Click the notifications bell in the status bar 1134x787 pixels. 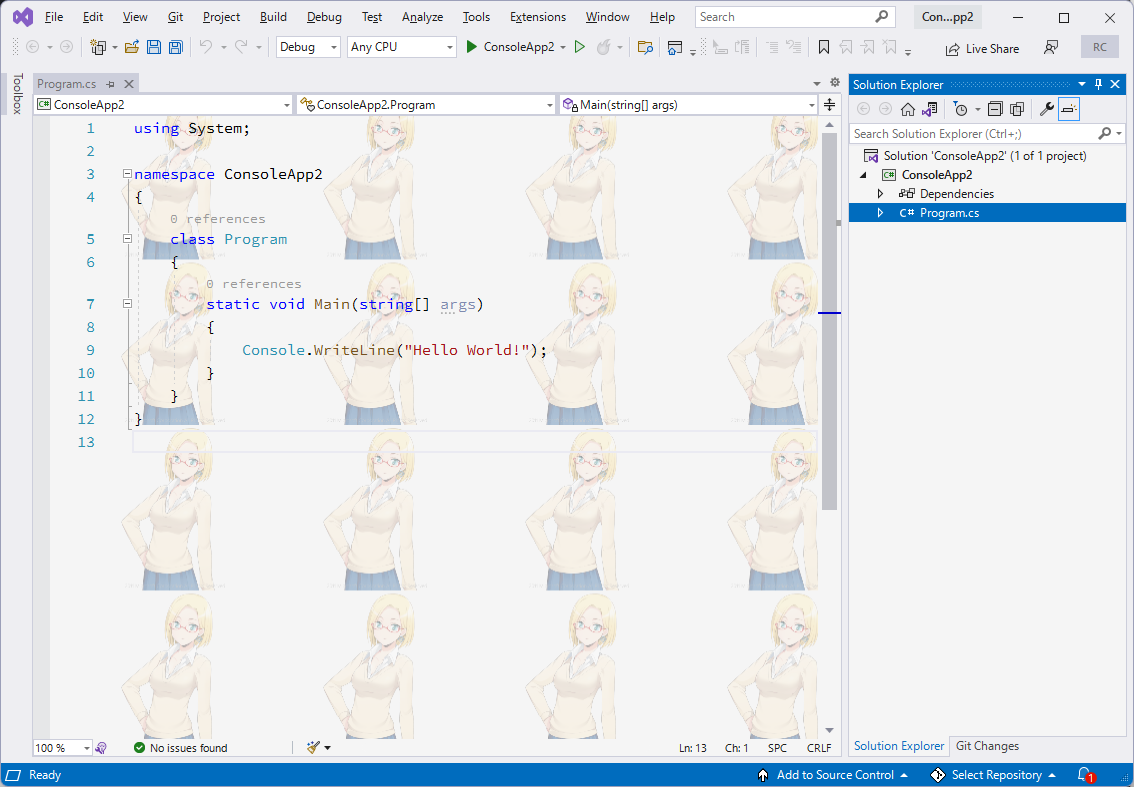pos(1084,775)
